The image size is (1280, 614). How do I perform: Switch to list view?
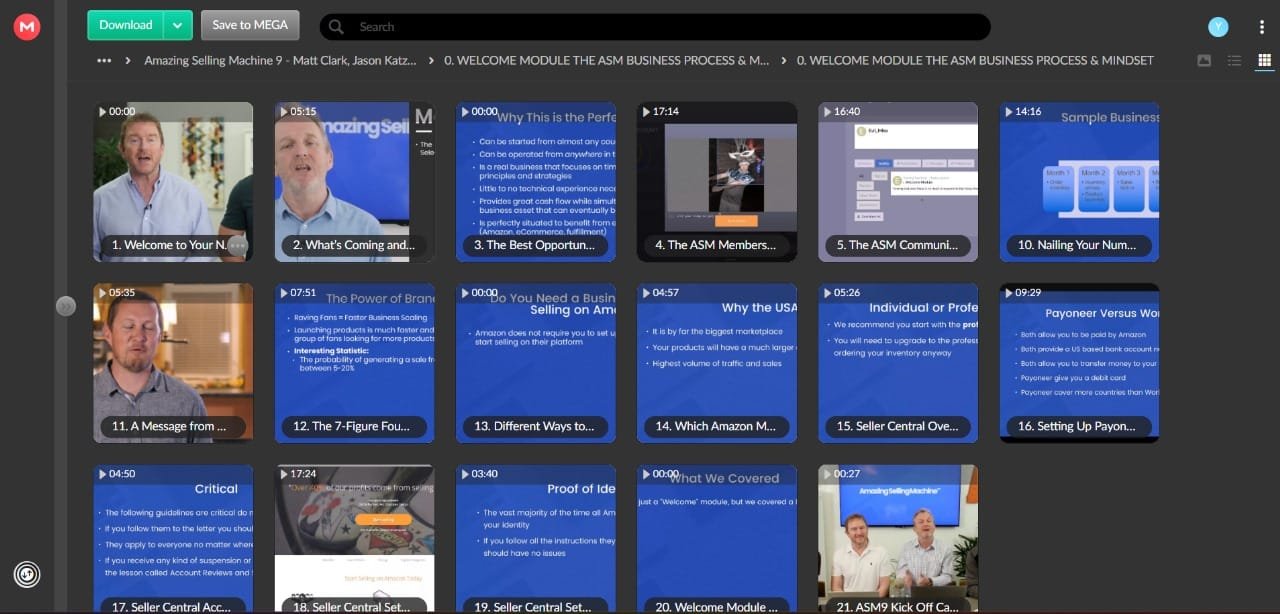pyautogui.click(x=1235, y=61)
